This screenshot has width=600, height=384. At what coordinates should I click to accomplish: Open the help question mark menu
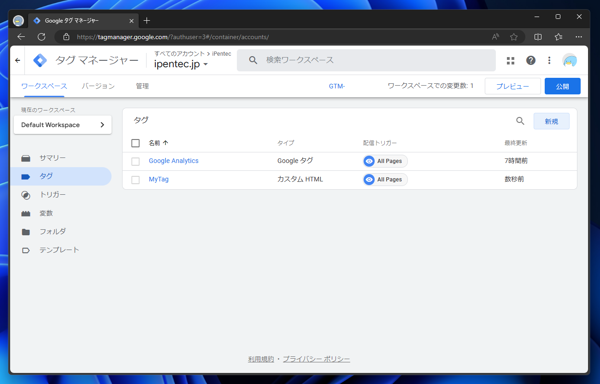click(x=530, y=60)
